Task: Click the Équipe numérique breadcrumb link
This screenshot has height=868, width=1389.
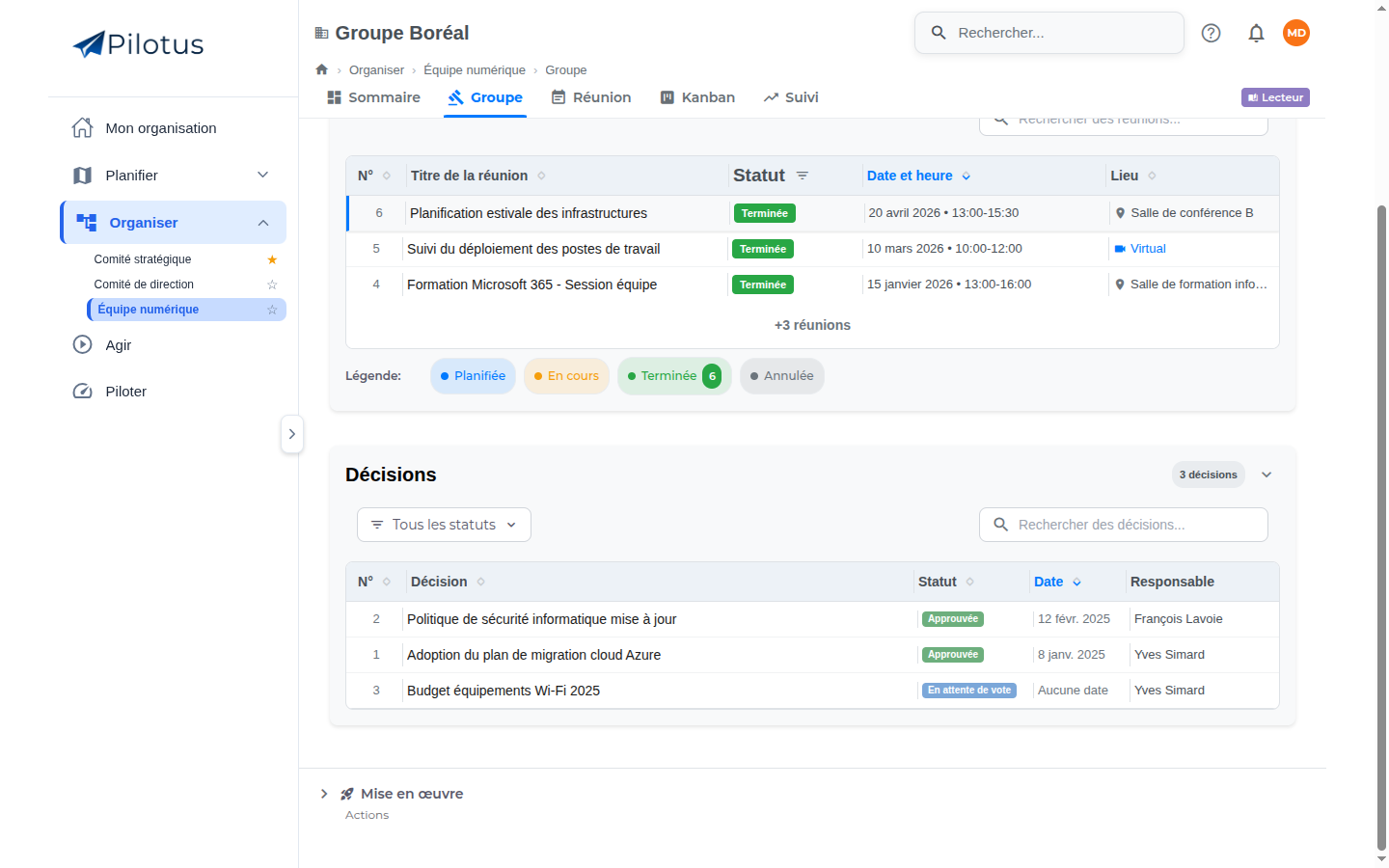Action: [475, 70]
